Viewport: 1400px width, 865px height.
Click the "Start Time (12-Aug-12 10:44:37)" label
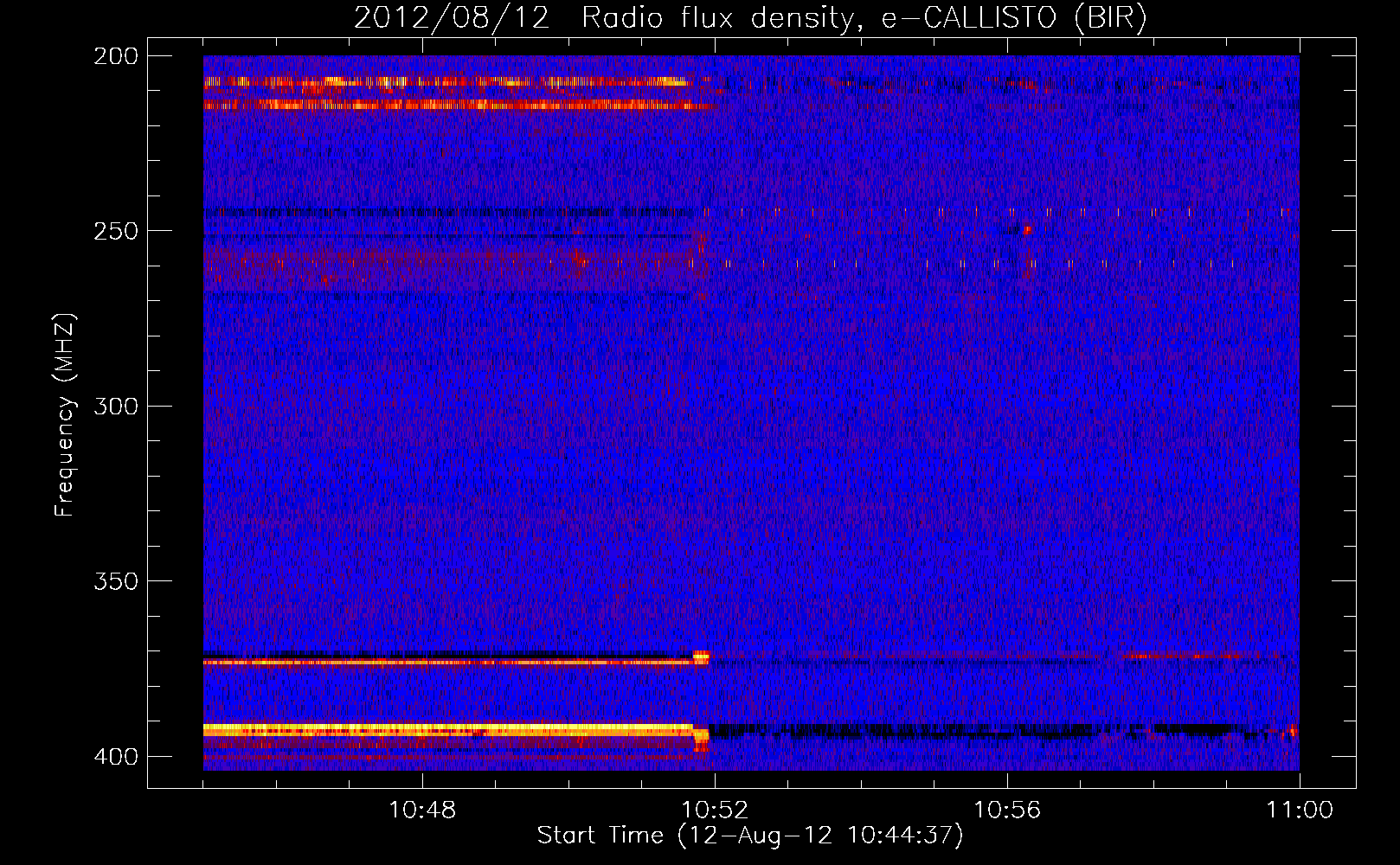point(750,836)
